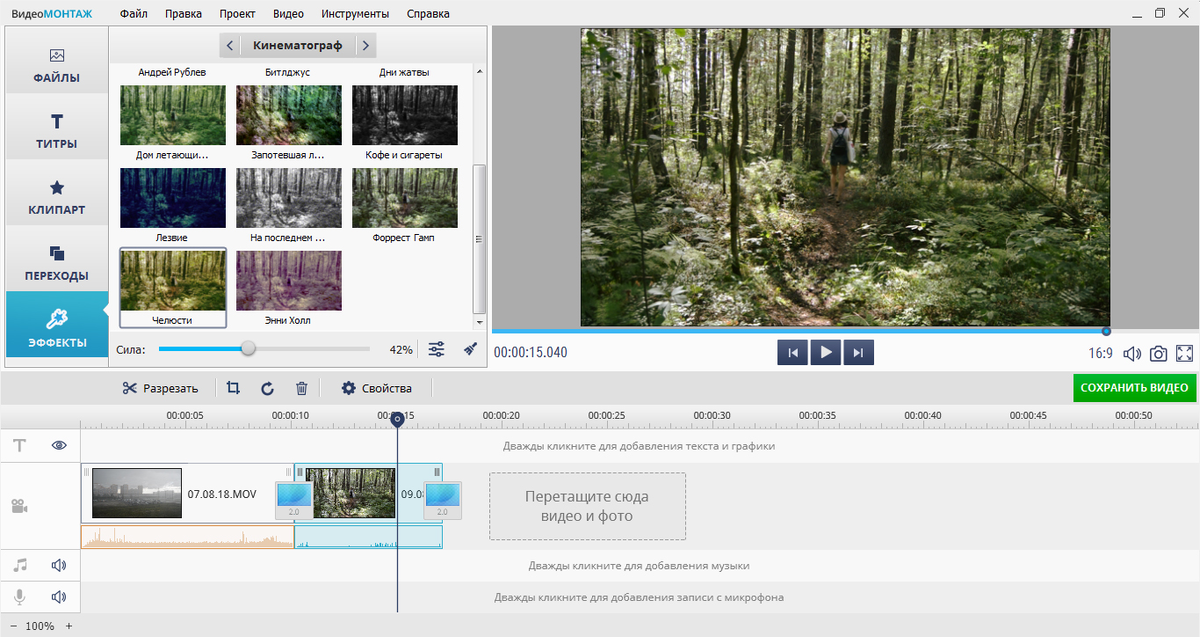This screenshot has width=1200, height=637.
Task: Click the video track camera icon
Action: point(20,506)
